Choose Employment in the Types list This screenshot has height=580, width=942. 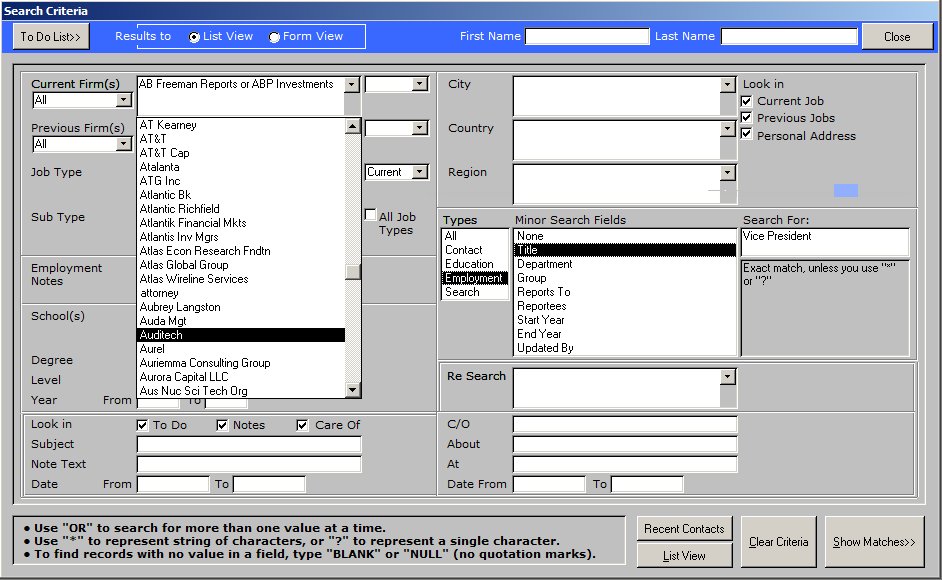(475, 278)
